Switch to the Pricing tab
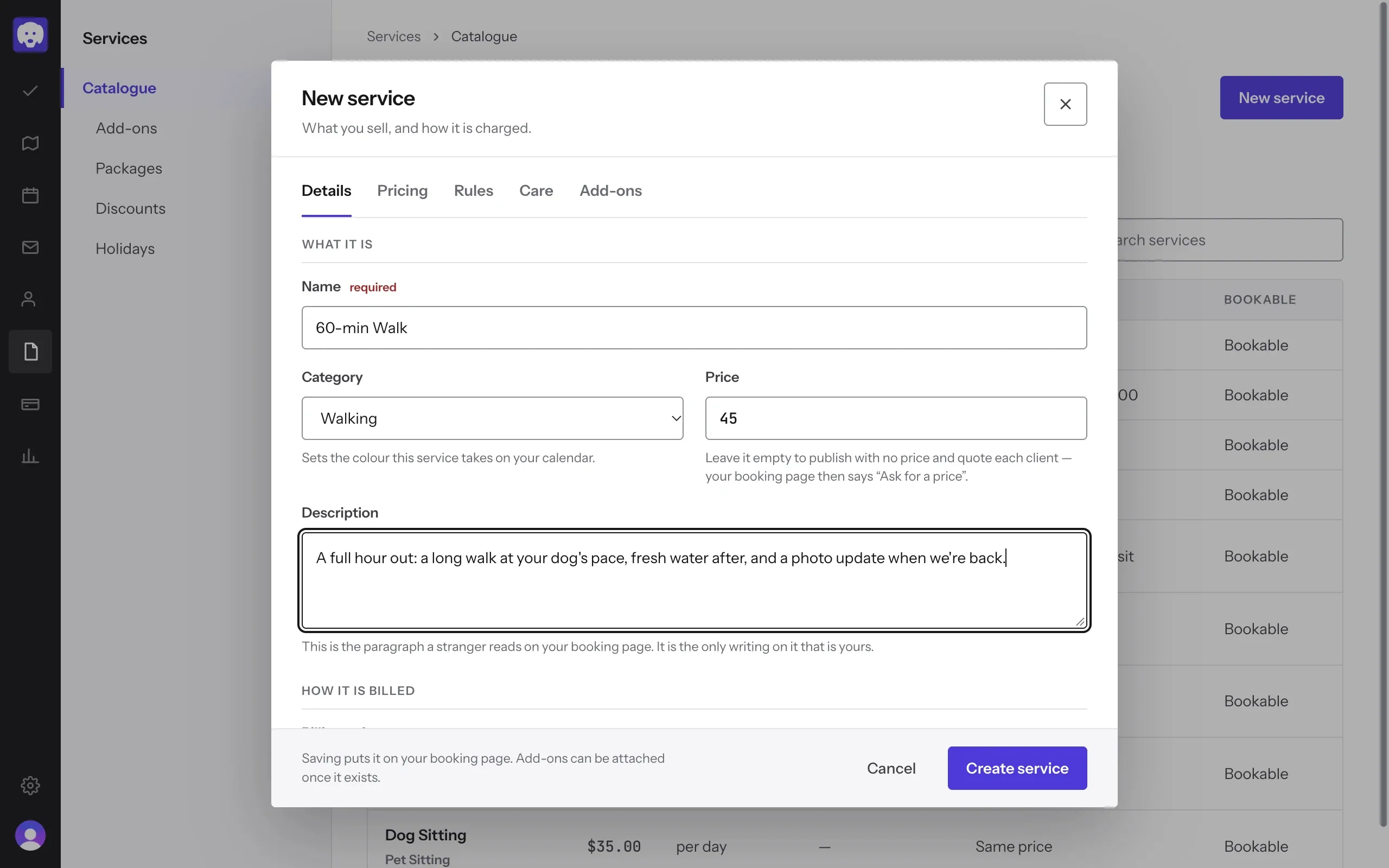The height and width of the screenshot is (868, 1389). point(403,190)
